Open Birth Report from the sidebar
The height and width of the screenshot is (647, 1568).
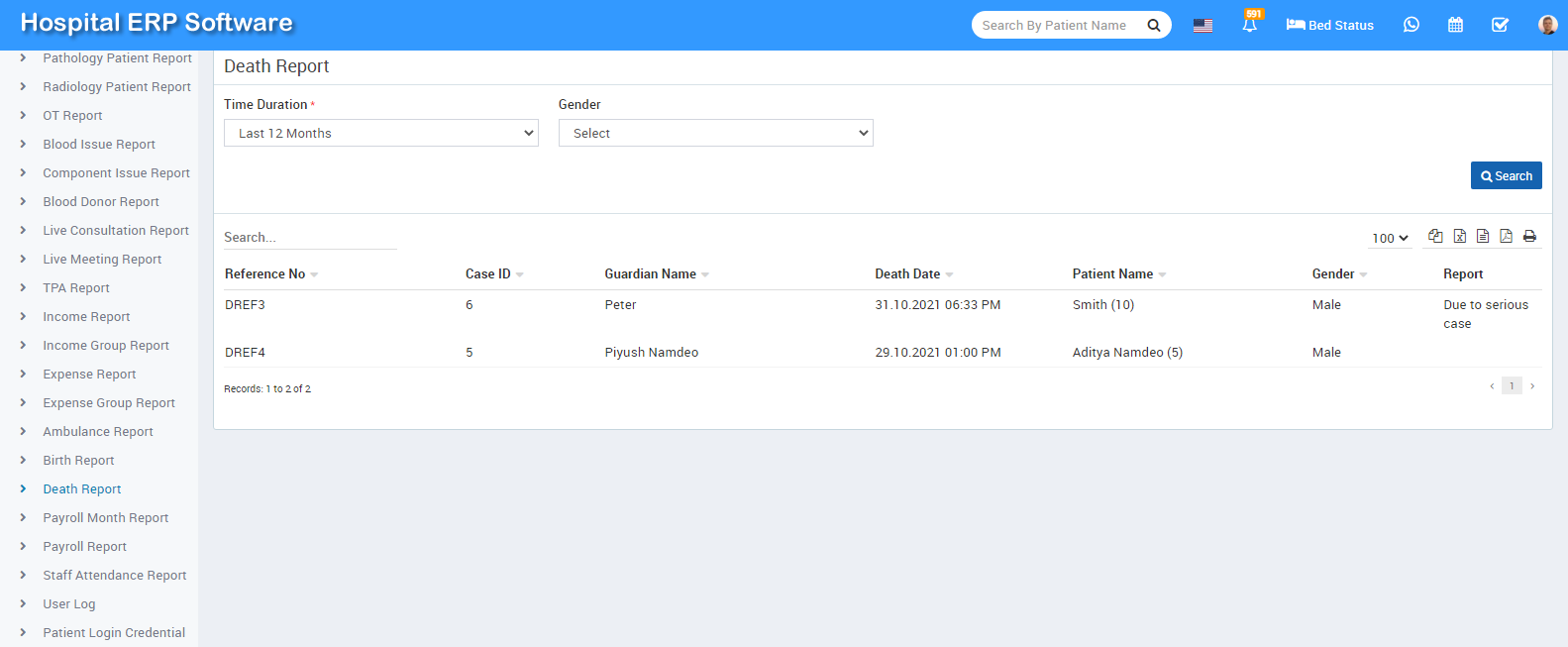tap(78, 461)
